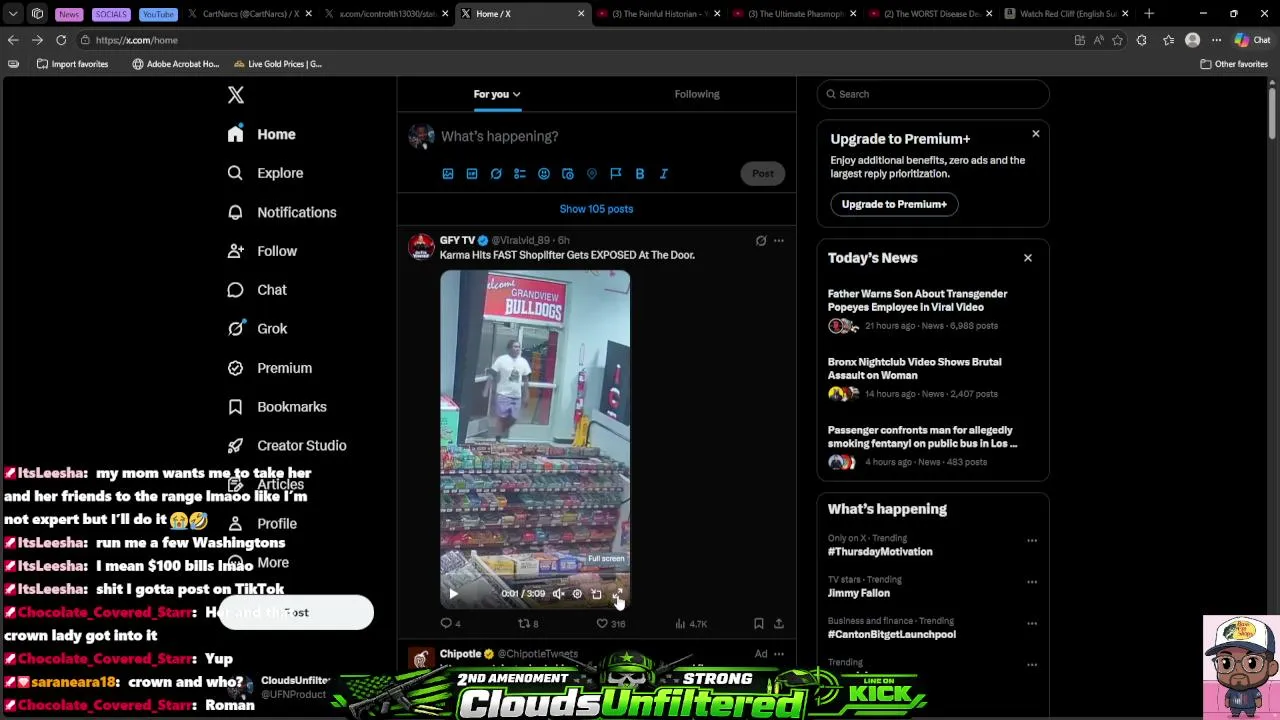Schedule the post with calendar icon
Image resolution: width=1280 pixels, height=720 pixels.
point(568,174)
